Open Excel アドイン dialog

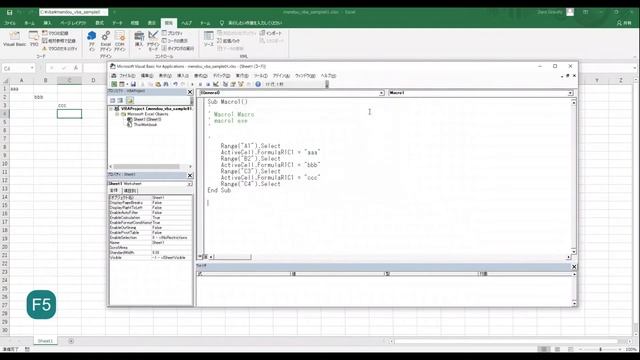(x=106, y=41)
